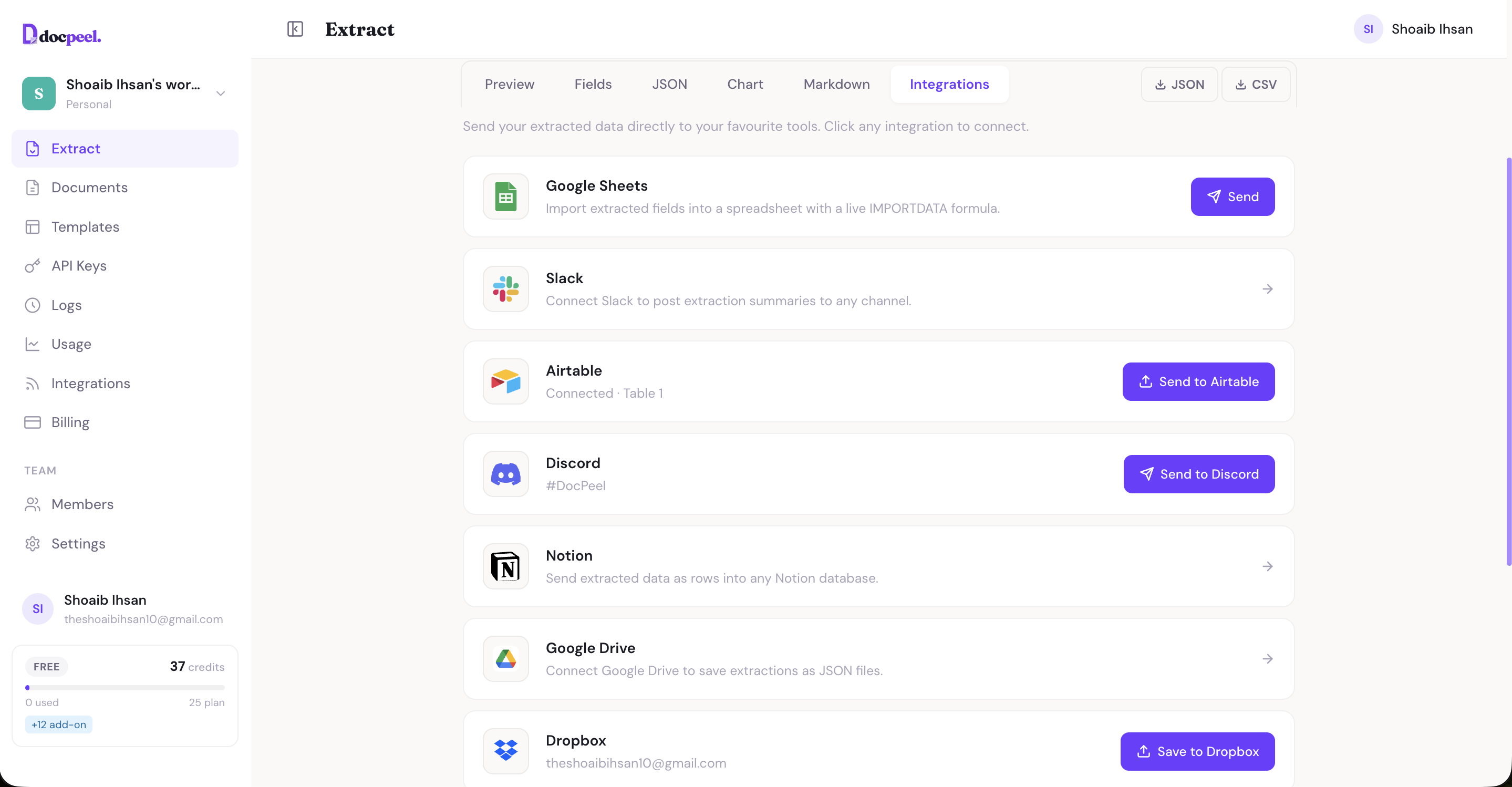Click the SI avatar in sidebar footer
The width and height of the screenshot is (1512, 787).
(x=38, y=608)
